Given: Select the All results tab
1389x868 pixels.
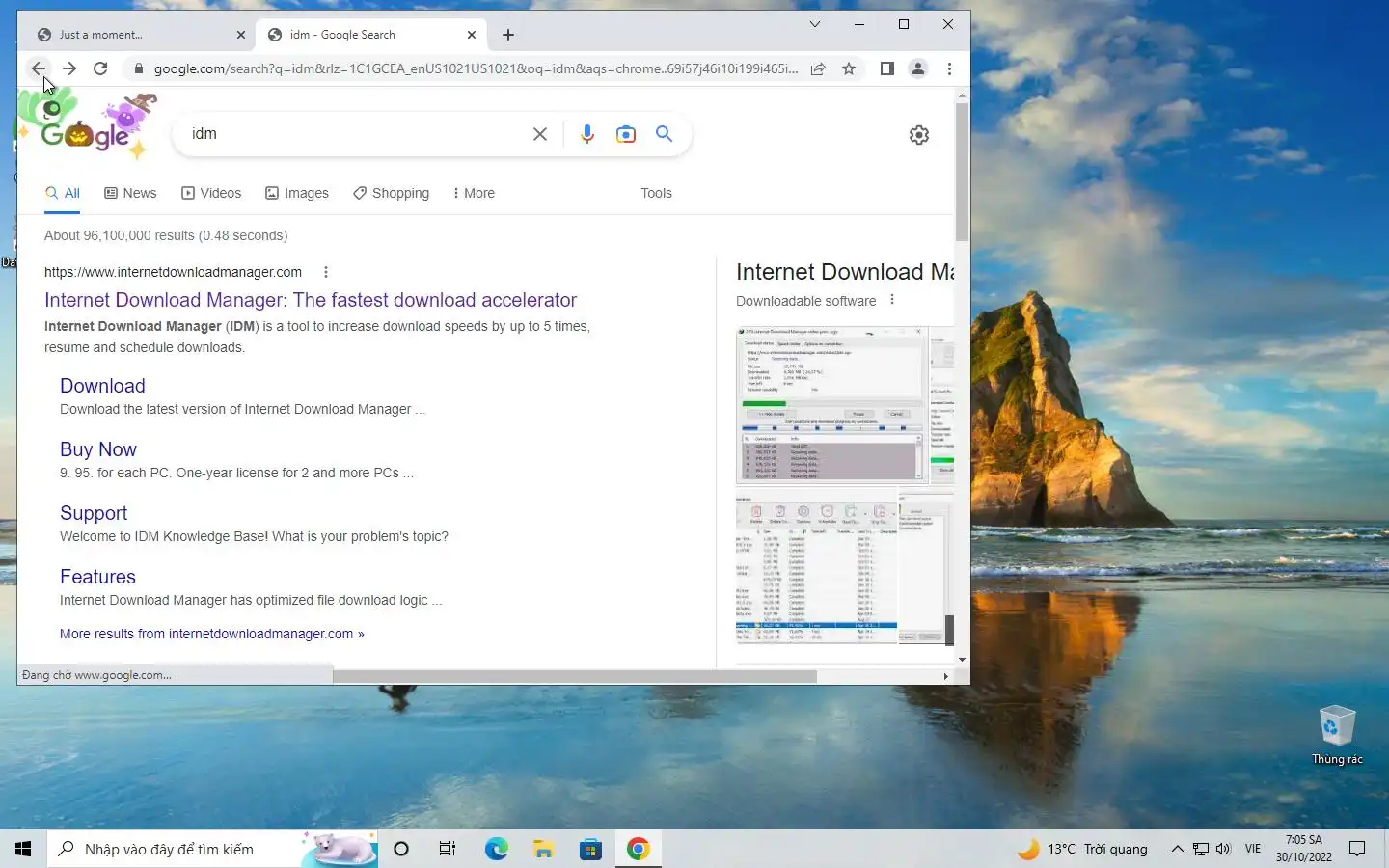Looking at the screenshot, I should click(63, 193).
